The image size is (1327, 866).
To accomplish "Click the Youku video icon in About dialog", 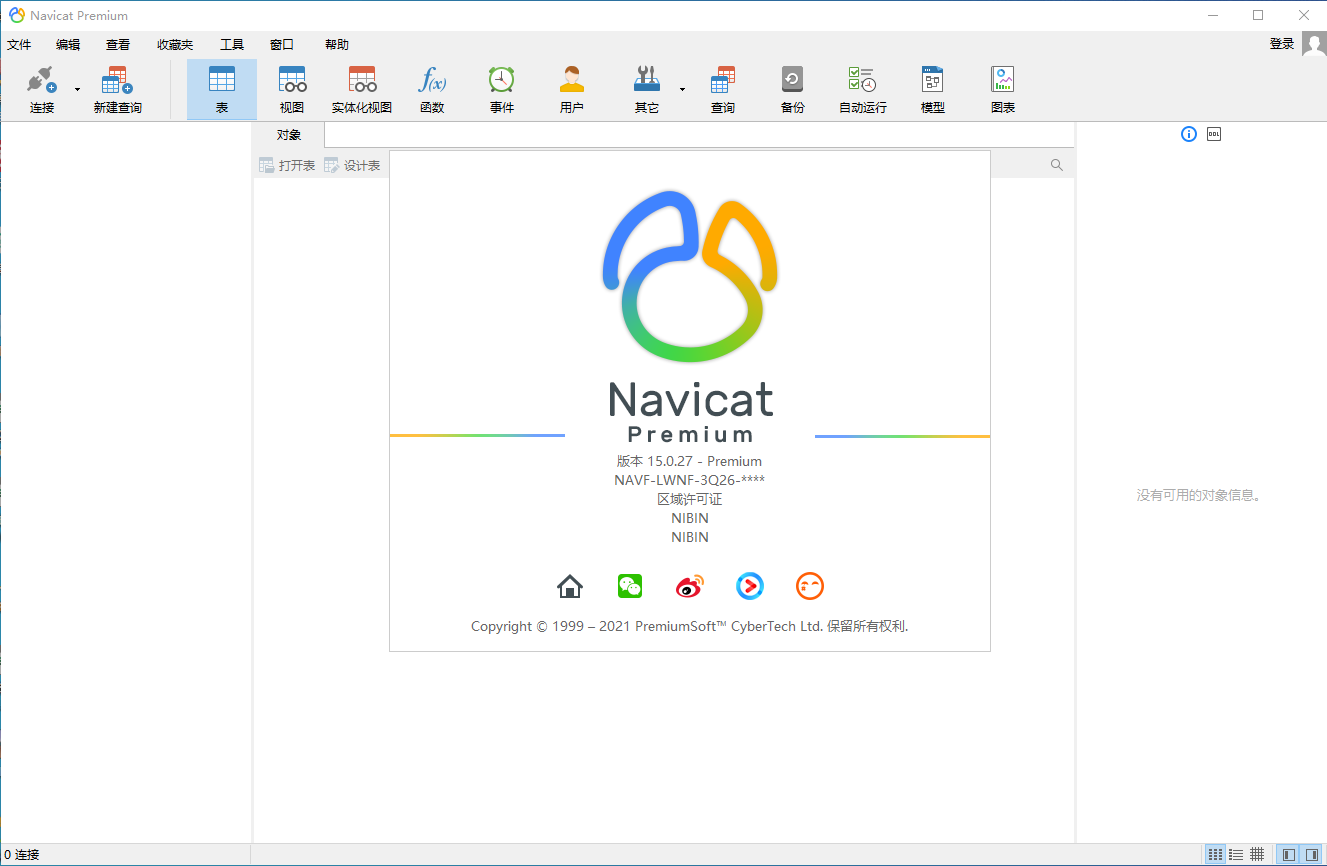I will click(x=750, y=586).
